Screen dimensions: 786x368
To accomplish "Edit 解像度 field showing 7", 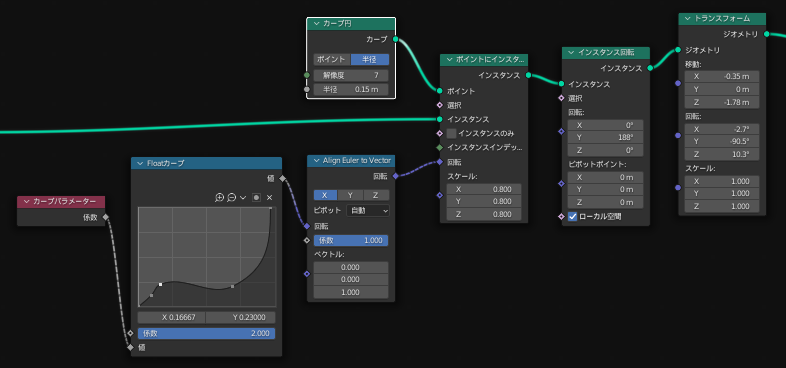I will pos(351,76).
